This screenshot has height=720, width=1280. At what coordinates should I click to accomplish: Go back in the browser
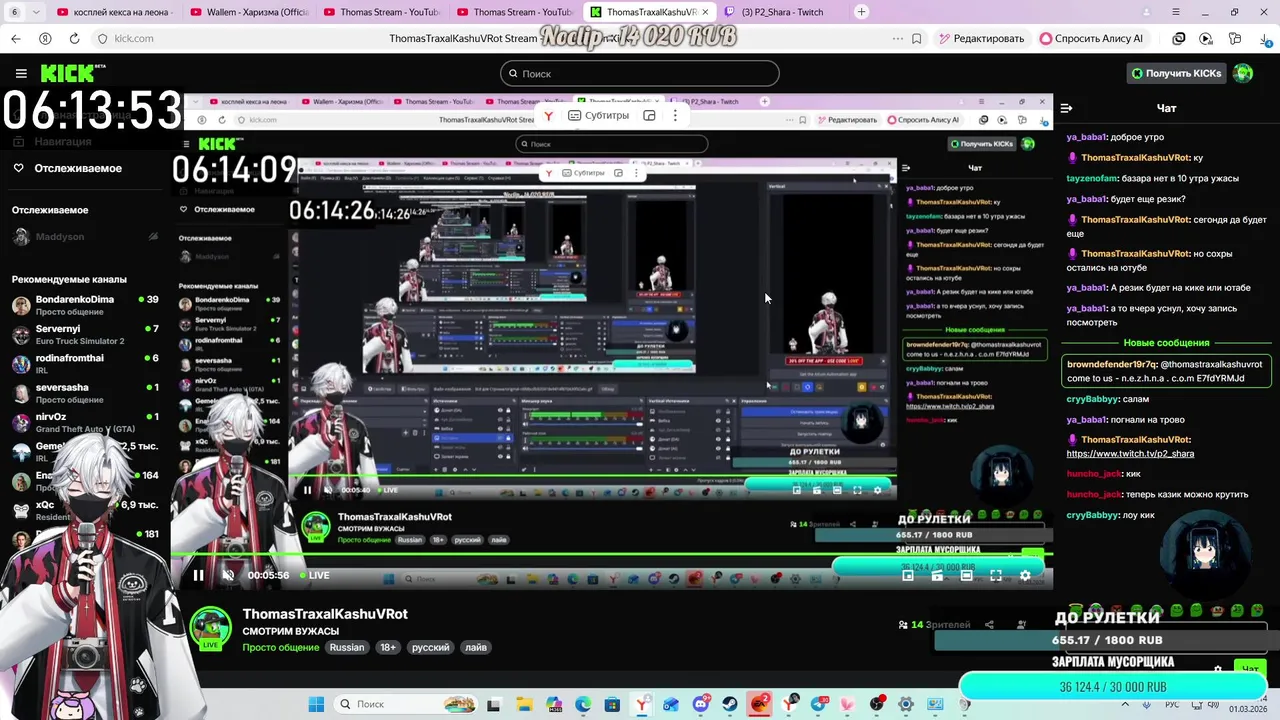[x=15, y=38]
